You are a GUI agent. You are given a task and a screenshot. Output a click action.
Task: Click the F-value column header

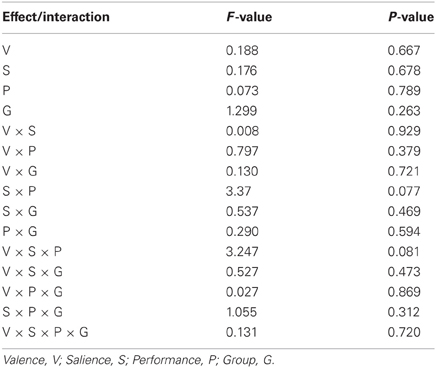coord(249,17)
